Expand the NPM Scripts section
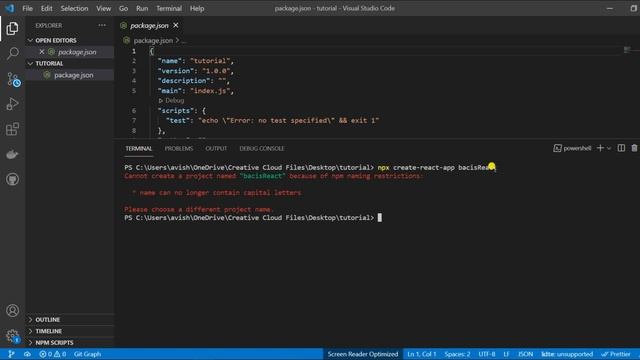 click(x=30, y=343)
